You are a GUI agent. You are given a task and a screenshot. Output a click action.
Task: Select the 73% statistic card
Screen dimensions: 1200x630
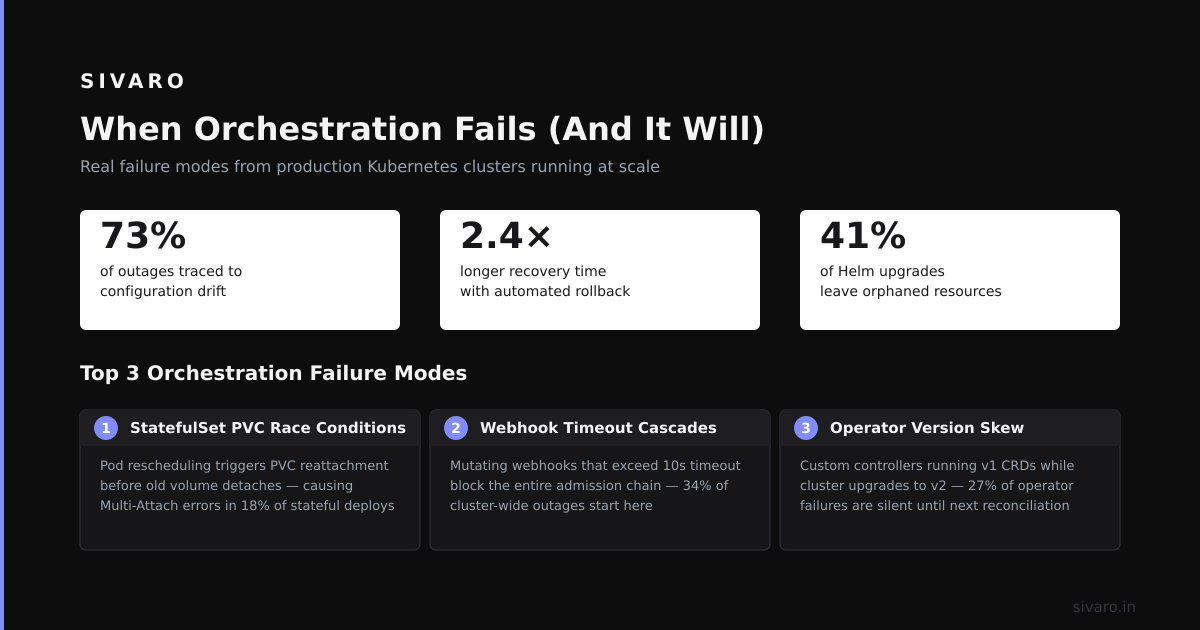coord(240,270)
